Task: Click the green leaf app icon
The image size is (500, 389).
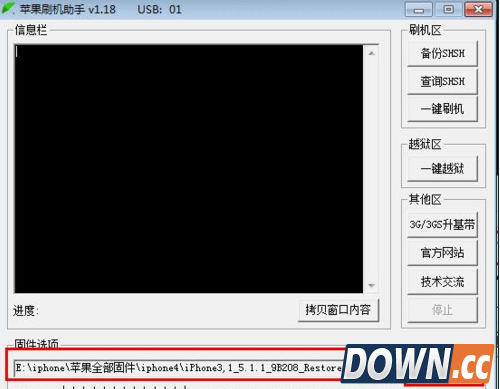Action: pyautogui.click(x=8, y=8)
